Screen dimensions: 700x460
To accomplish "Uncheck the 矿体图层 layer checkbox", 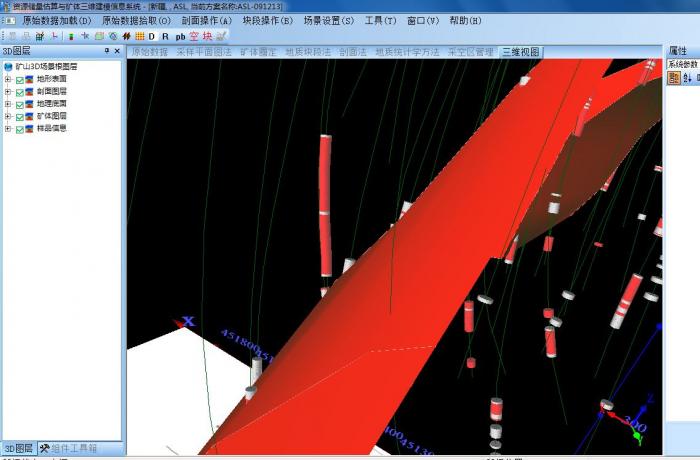I will pos(20,116).
